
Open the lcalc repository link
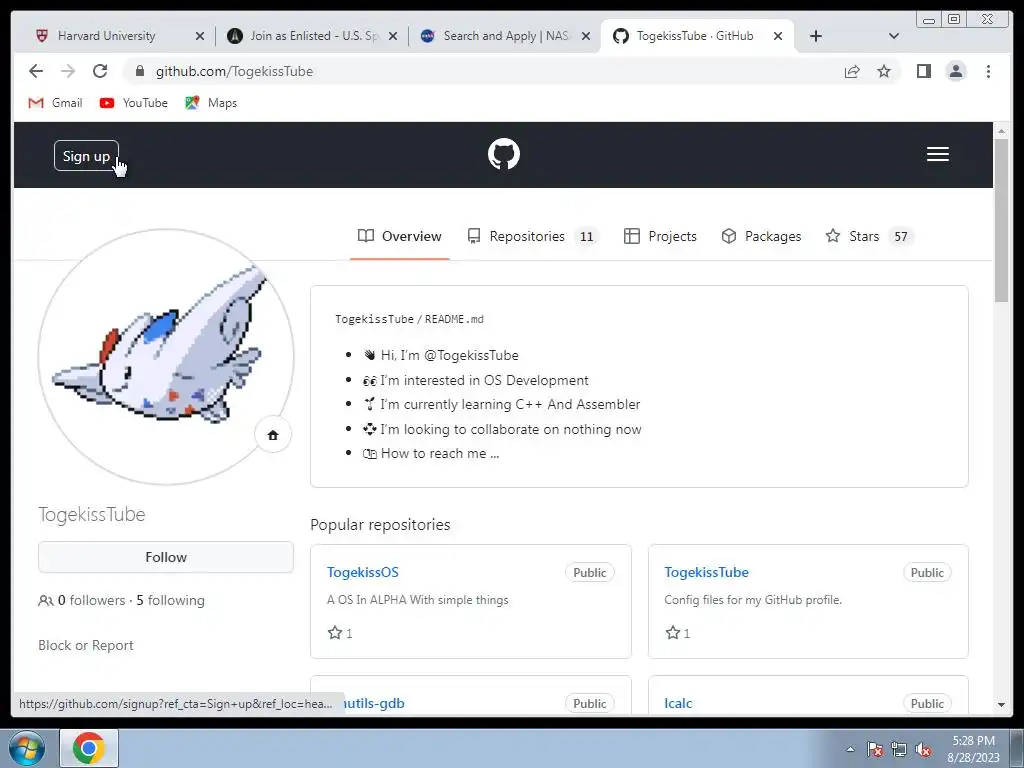pos(678,703)
